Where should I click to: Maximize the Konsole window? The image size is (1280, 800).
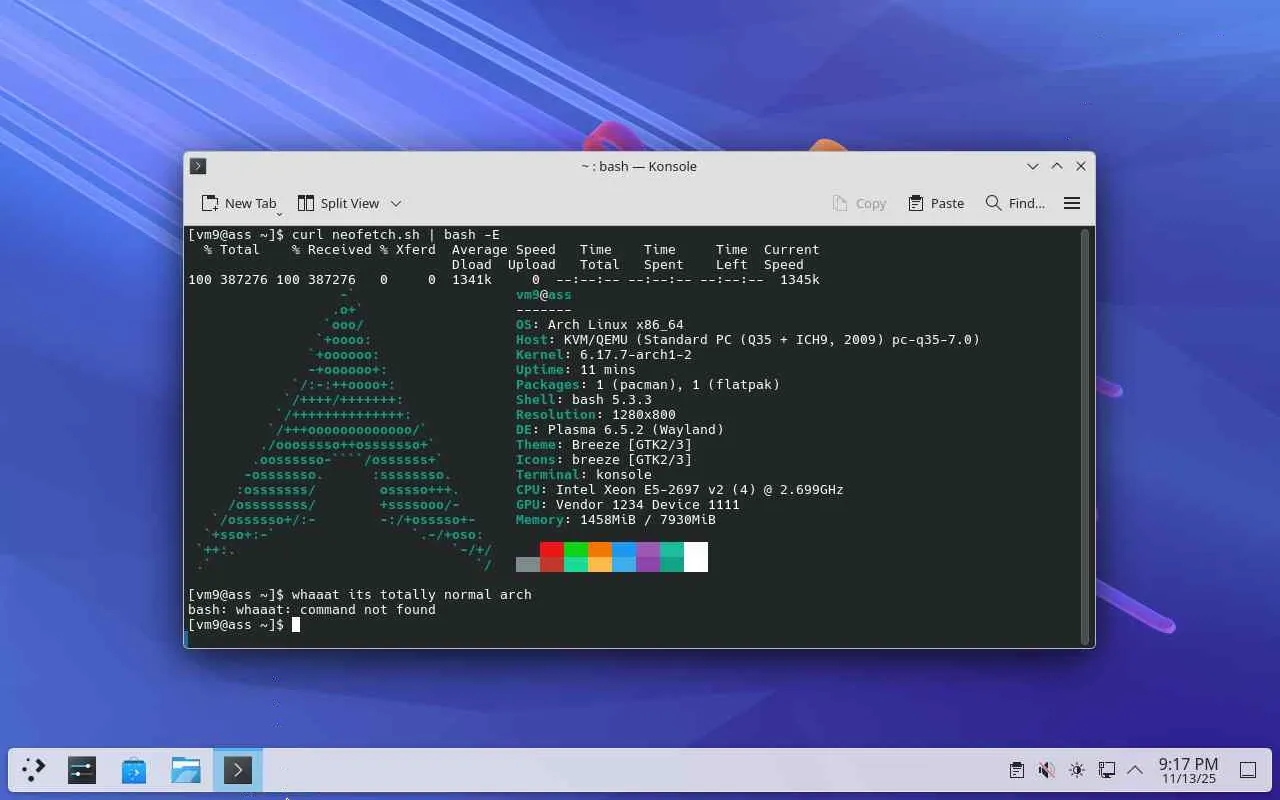[x=1057, y=166]
